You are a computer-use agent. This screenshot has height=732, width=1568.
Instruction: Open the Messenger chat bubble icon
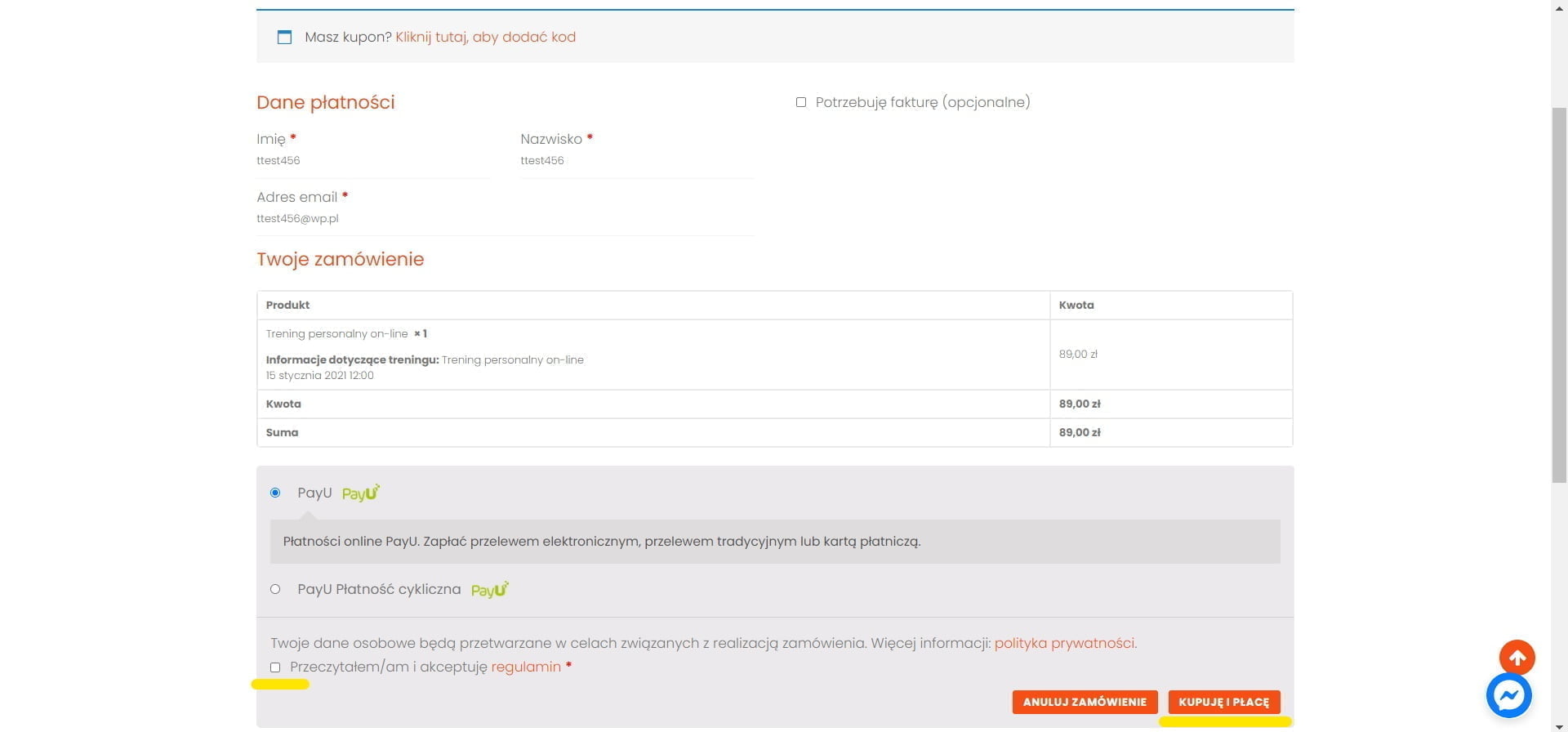1508,695
